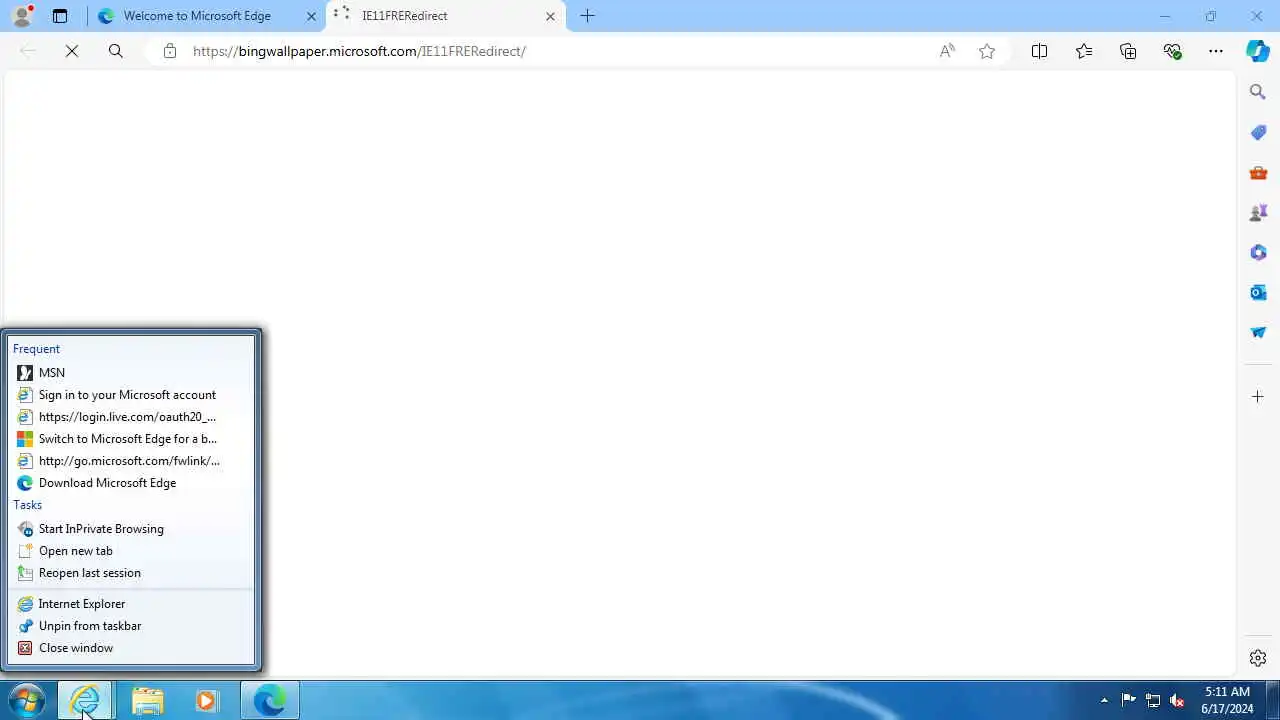Choose Reopen last session task
The width and height of the screenshot is (1280, 720).
[132, 572]
